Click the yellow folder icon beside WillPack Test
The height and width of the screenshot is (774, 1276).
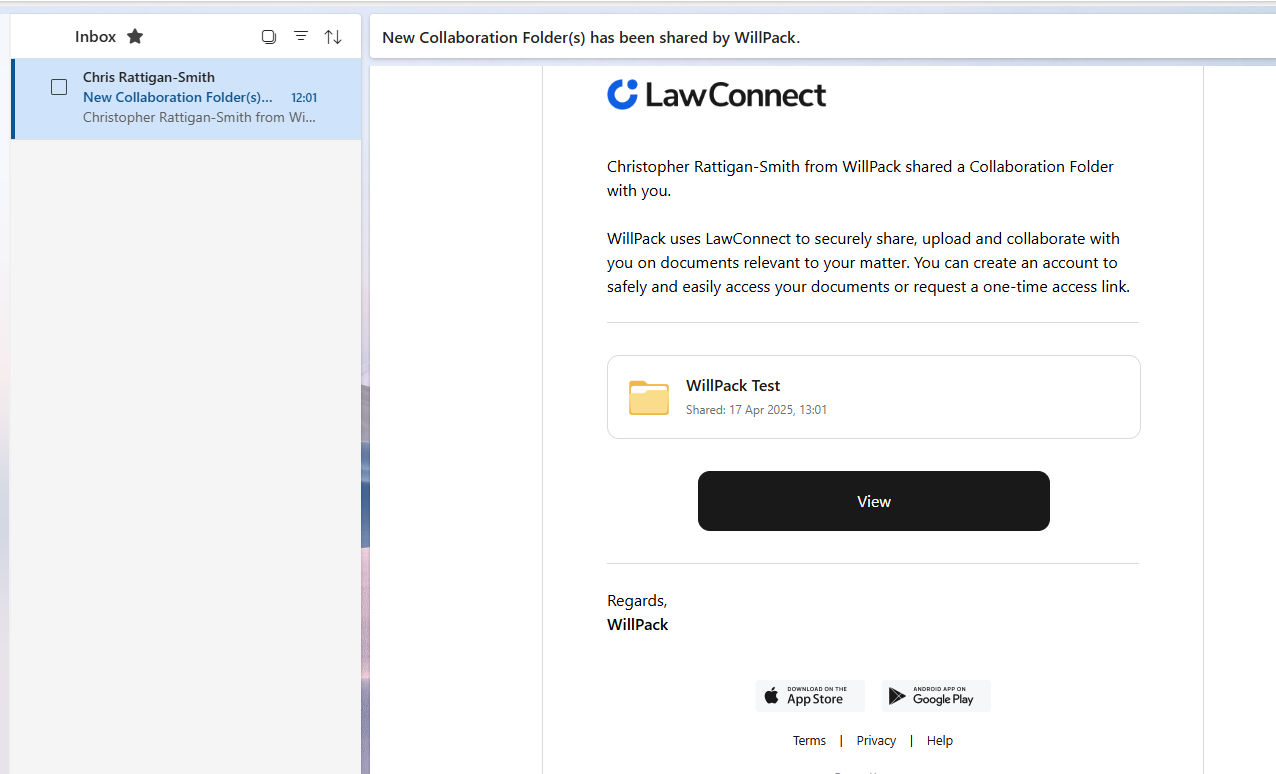[x=648, y=397]
